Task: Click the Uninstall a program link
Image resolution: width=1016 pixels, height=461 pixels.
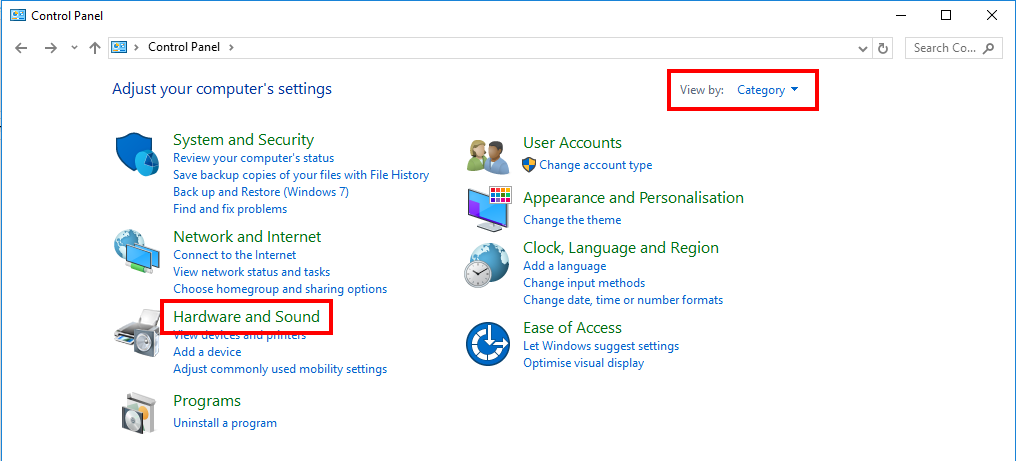Action: point(225,423)
